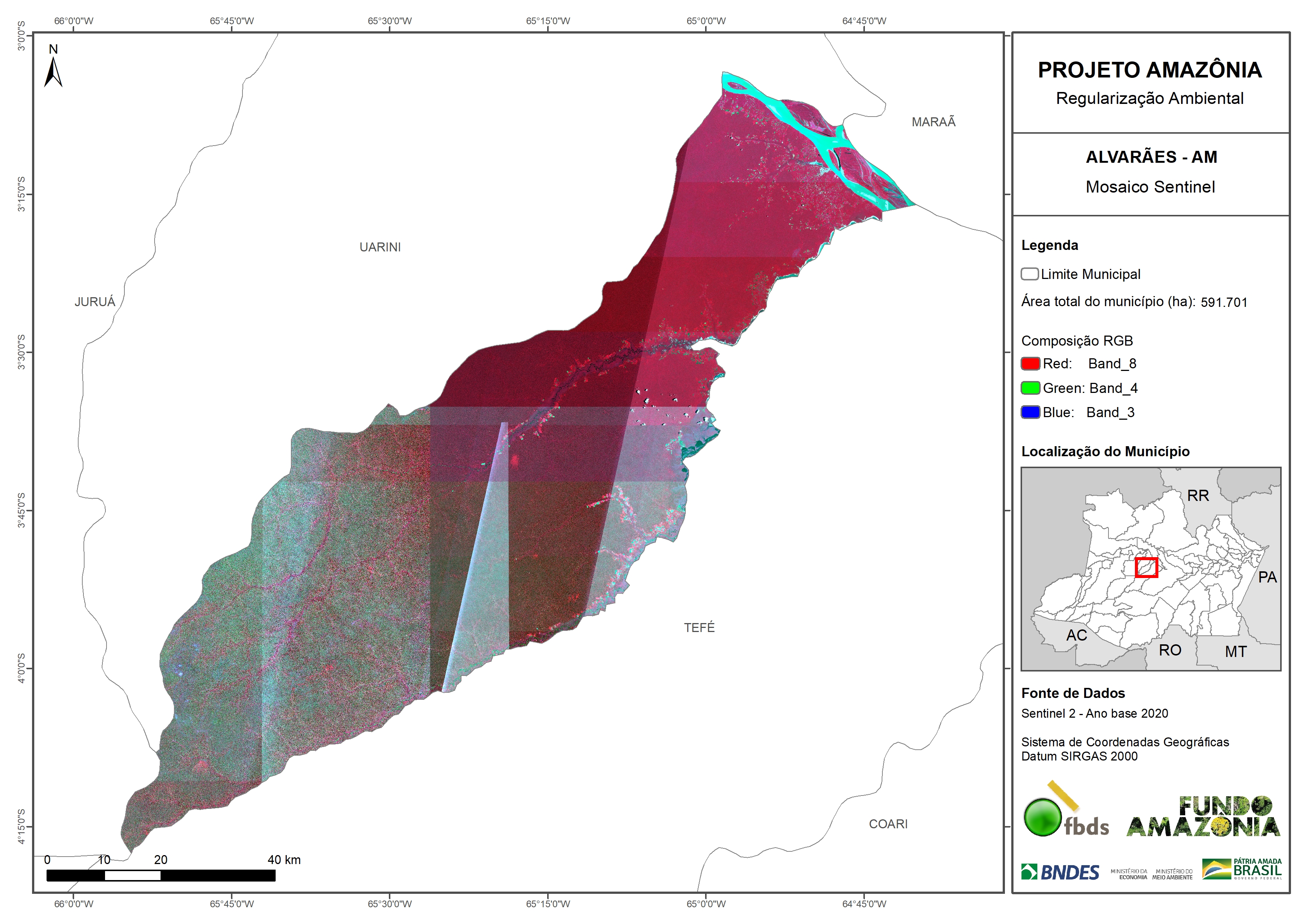1307x924 pixels.
Task: Click the Limite Municipal legend symbol
Action: click(1029, 274)
